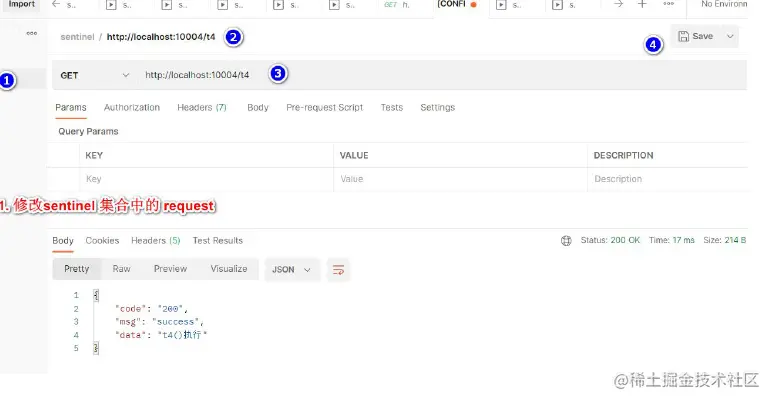Open the JSON format dropdown
The image size is (773, 403).
[291, 270]
